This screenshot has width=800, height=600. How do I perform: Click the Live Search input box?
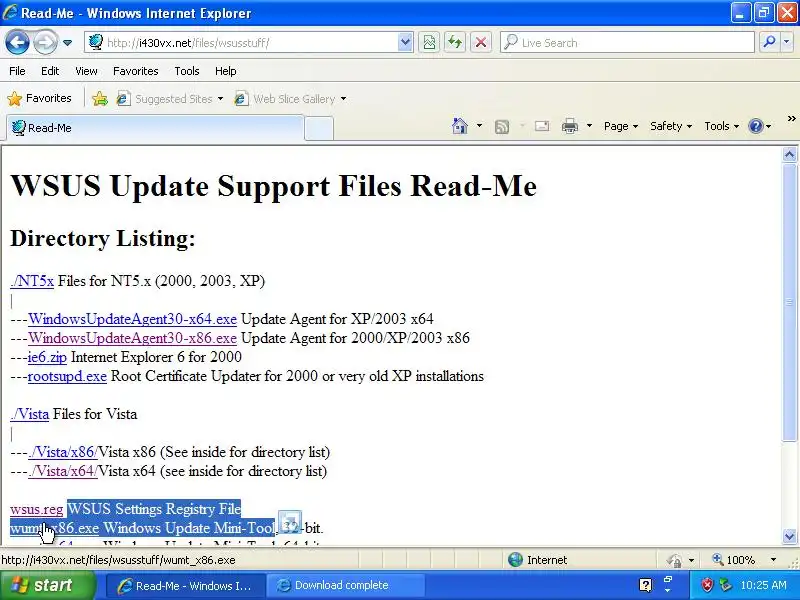628,42
